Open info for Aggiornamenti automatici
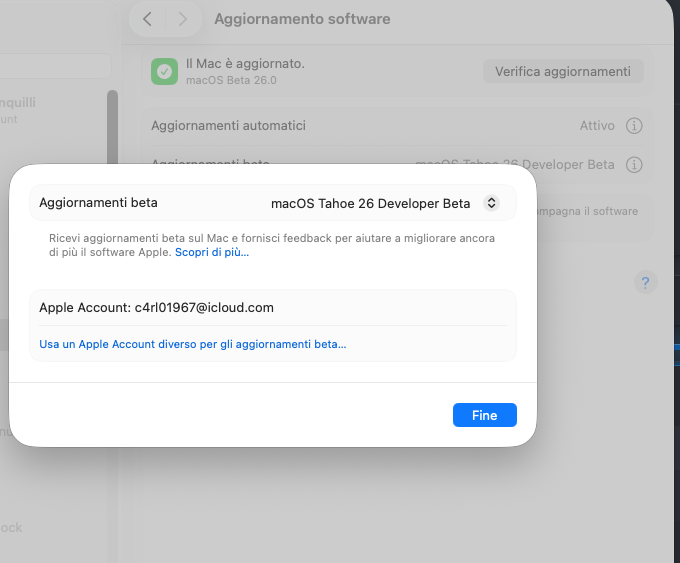This screenshot has height=563, width=680. [x=634, y=126]
